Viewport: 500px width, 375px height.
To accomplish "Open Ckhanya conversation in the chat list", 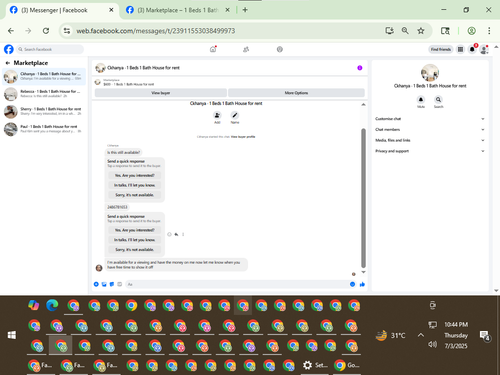I will pos(44,76).
